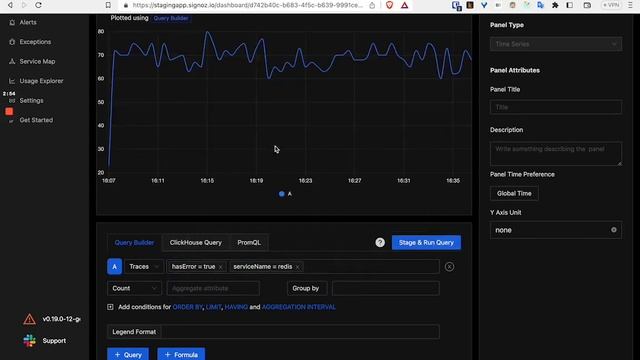Image resolution: width=640 pixels, height=360 pixels.
Task: Bookmark this page in browser
Action: pos(108,5)
